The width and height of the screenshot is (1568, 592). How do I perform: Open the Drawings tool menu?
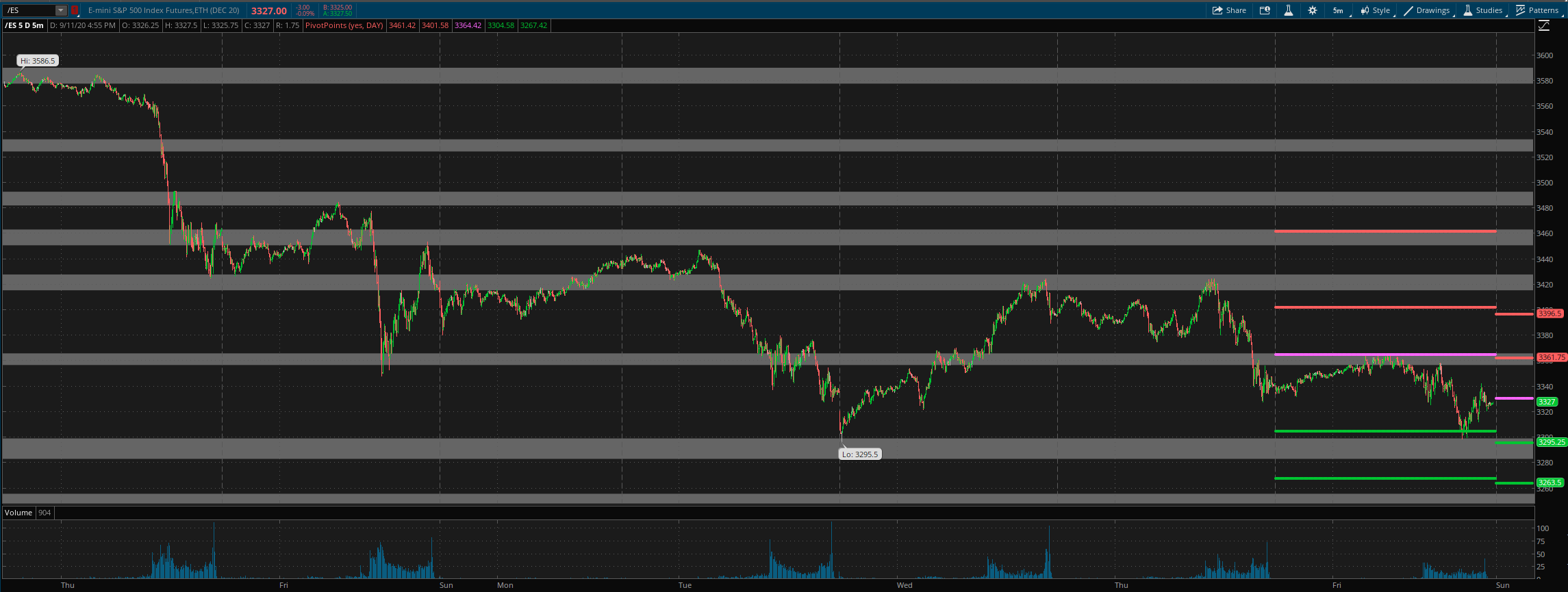[1428, 10]
